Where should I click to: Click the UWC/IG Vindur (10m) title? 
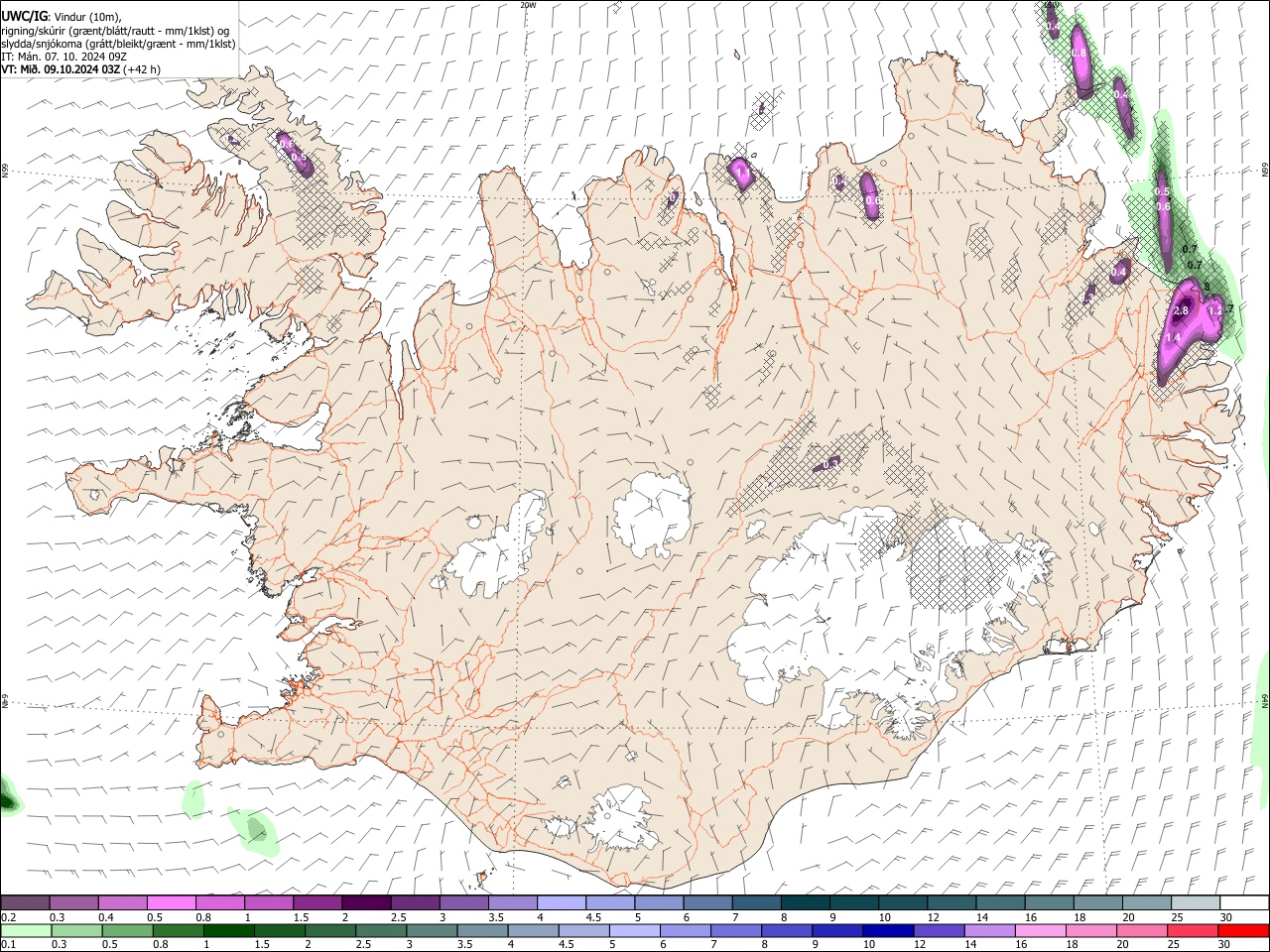pyautogui.click(x=62, y=16)
